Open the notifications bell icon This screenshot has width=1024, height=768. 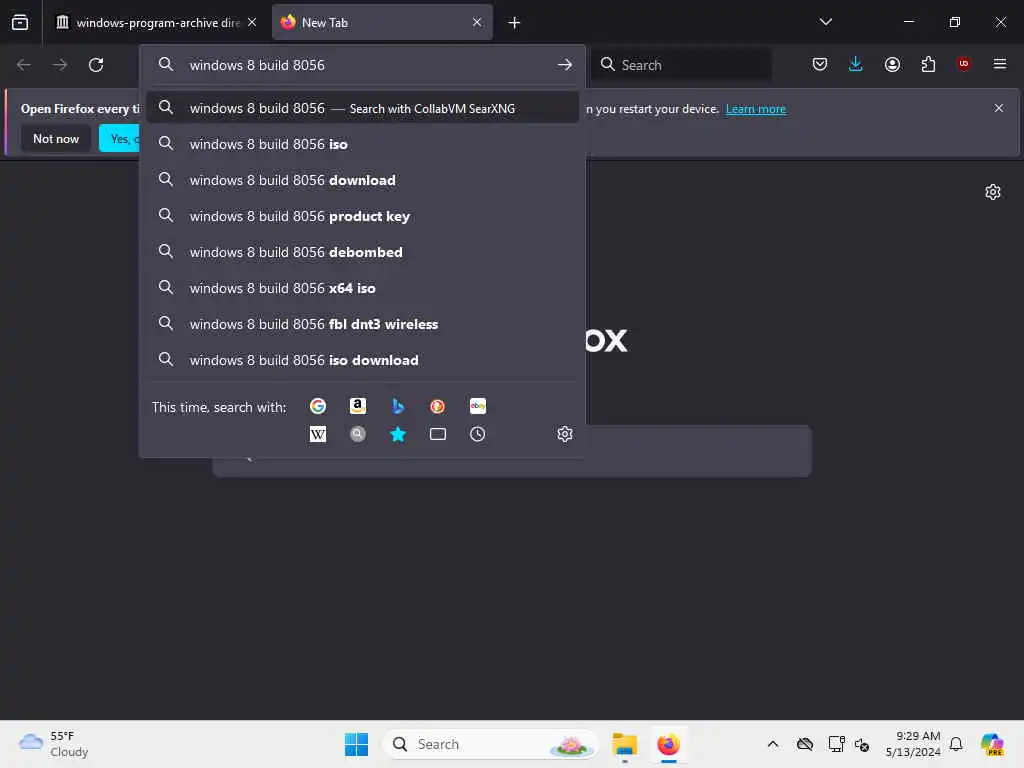[956, 744]
